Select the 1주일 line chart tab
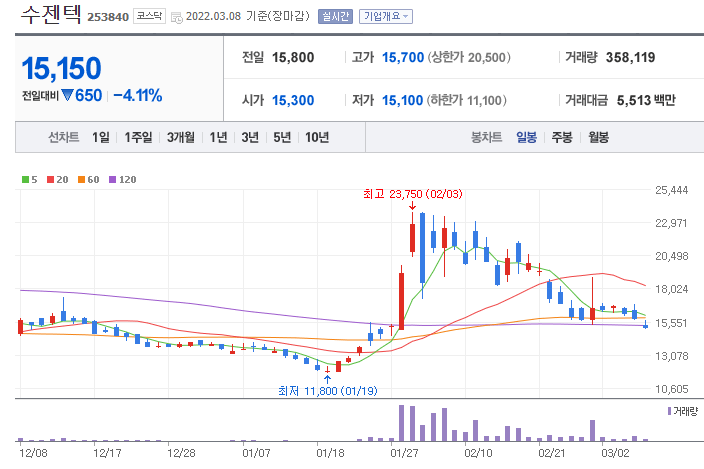704x469 pixels. pos(138,137)
